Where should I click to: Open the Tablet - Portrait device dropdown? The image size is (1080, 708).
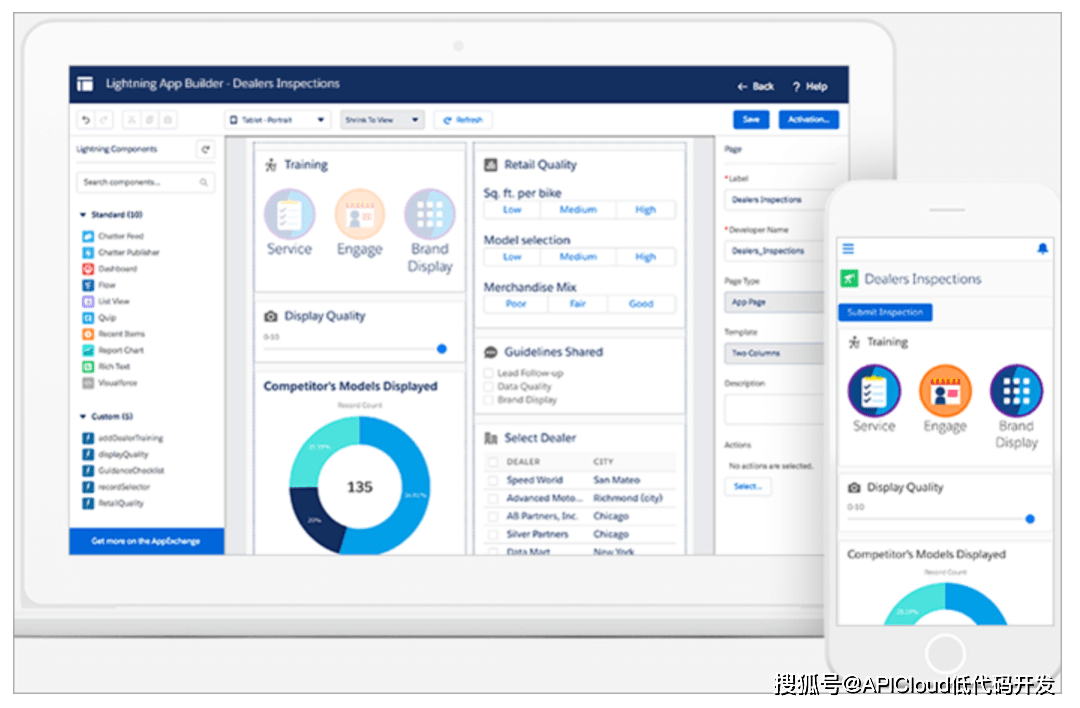[278, 120]
